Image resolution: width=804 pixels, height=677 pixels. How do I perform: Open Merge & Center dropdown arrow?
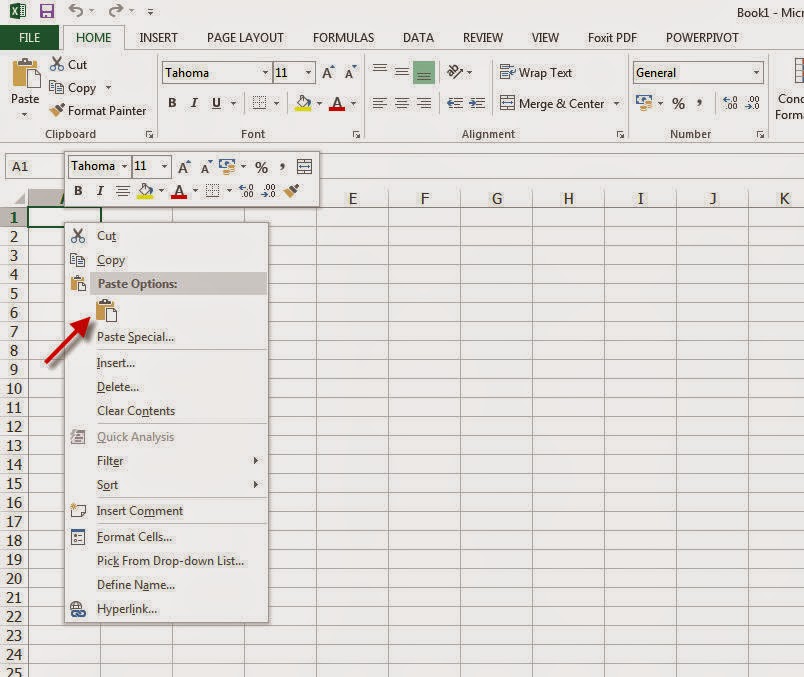(x=616, y=103)
